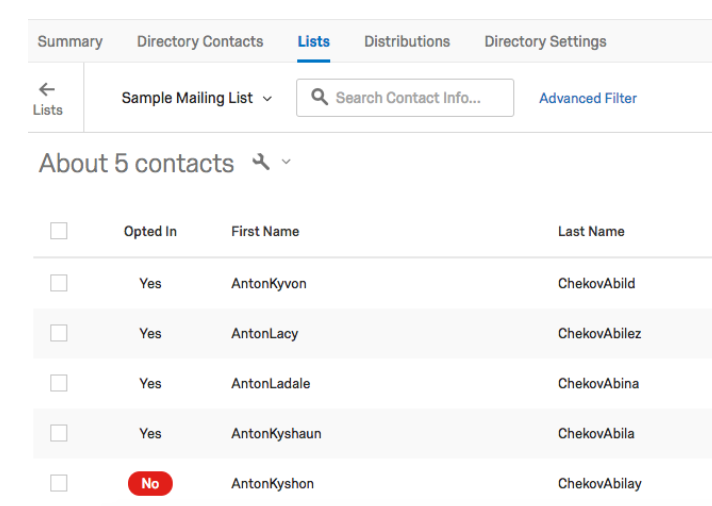
Task: Click the AntonKyshaun first name cell
Action: pyautogui.click(x=276, y=433)
